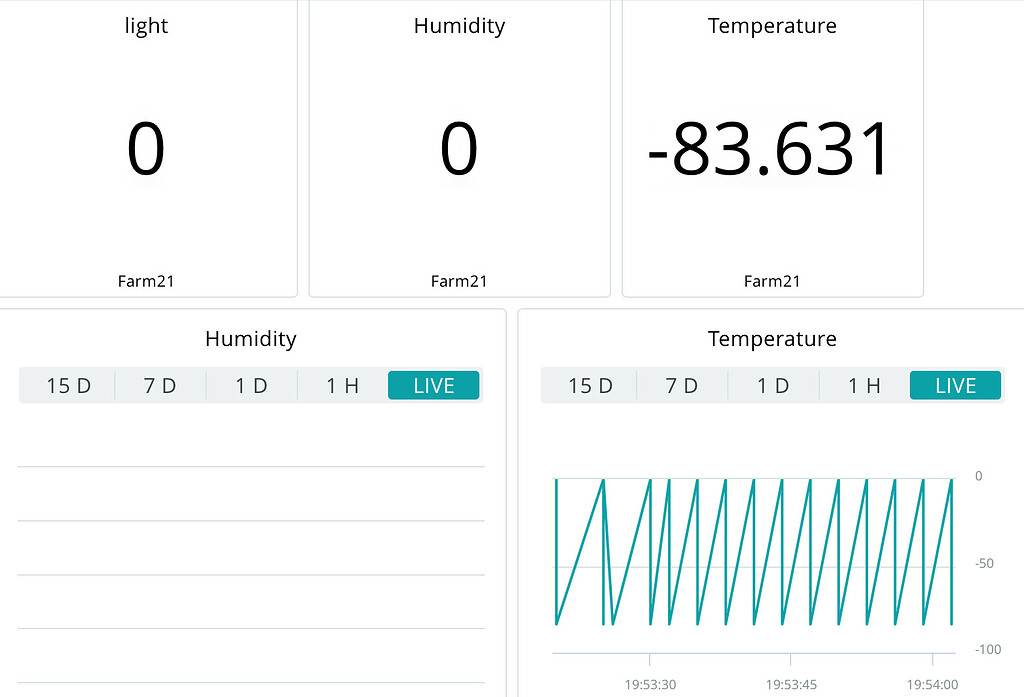The width and height of the screenshot is (1024, 697).
Task: Click the Humidity widget value 0
Action: (x=459, y=150)
